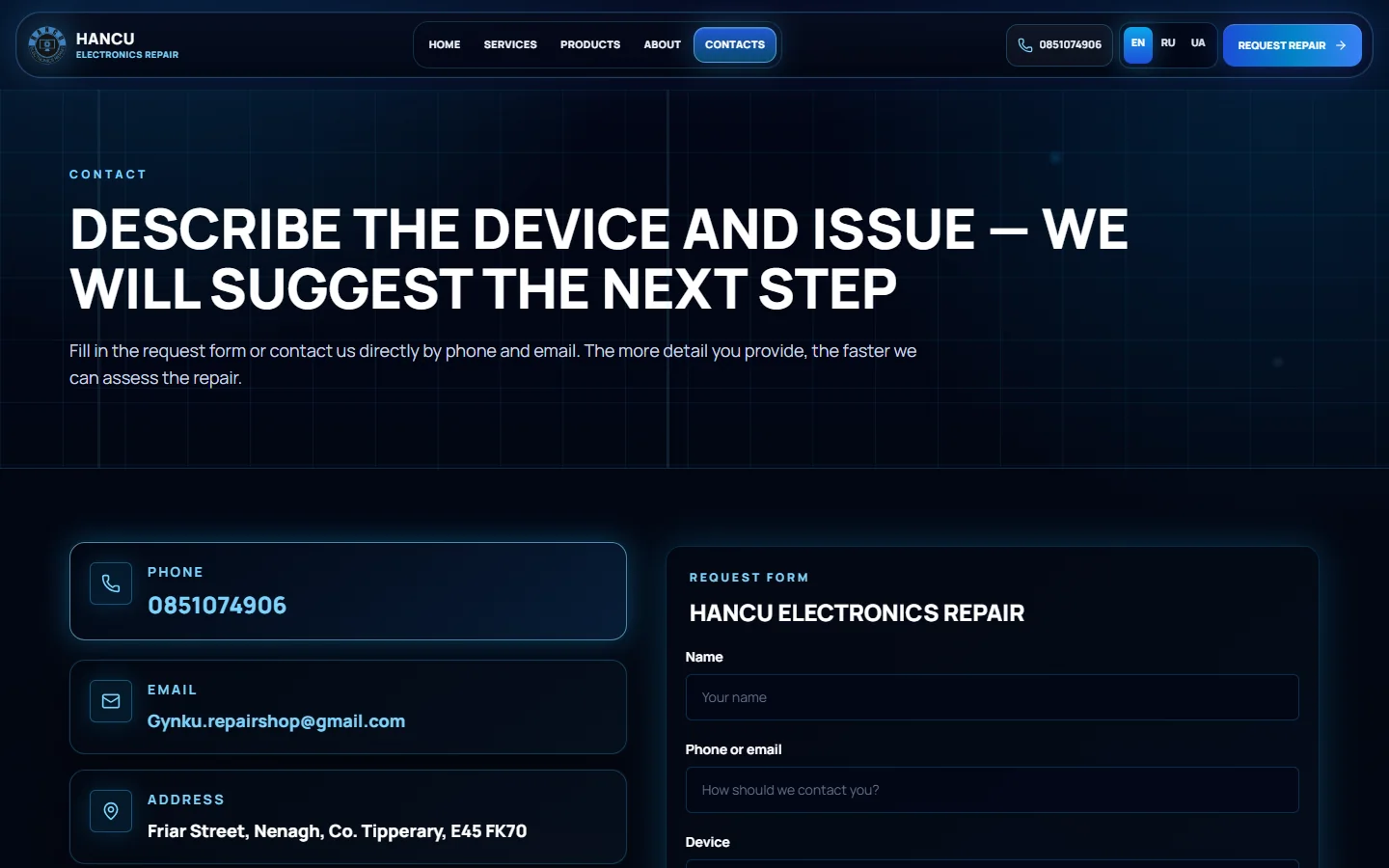Click the CONTACT section label
This screenshot has height=868, width=1389.
tap(108, 175)
